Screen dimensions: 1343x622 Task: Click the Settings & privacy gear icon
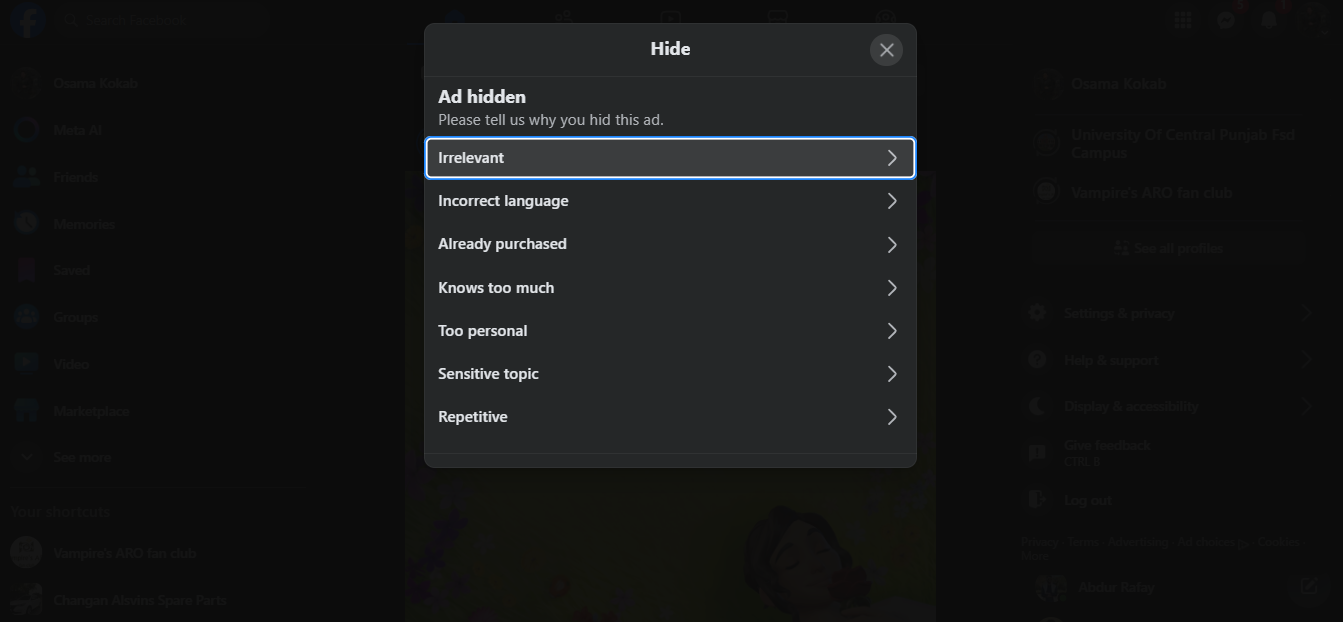tap(1038, 313)
